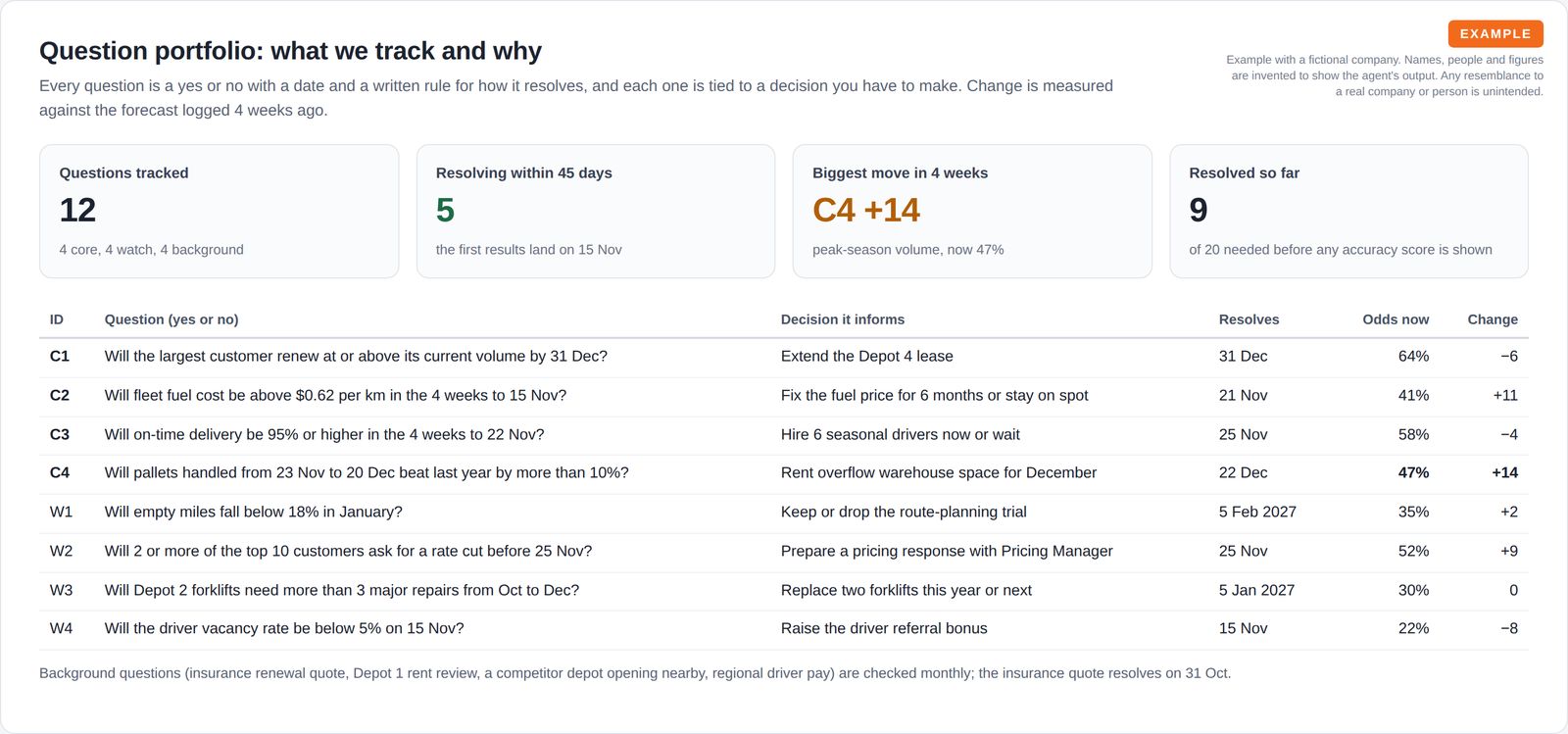Image resolution: width=1568 pixels, height=734 pixels.
Task: Click the −8 change value
Action: click(x=1509, y=629)
